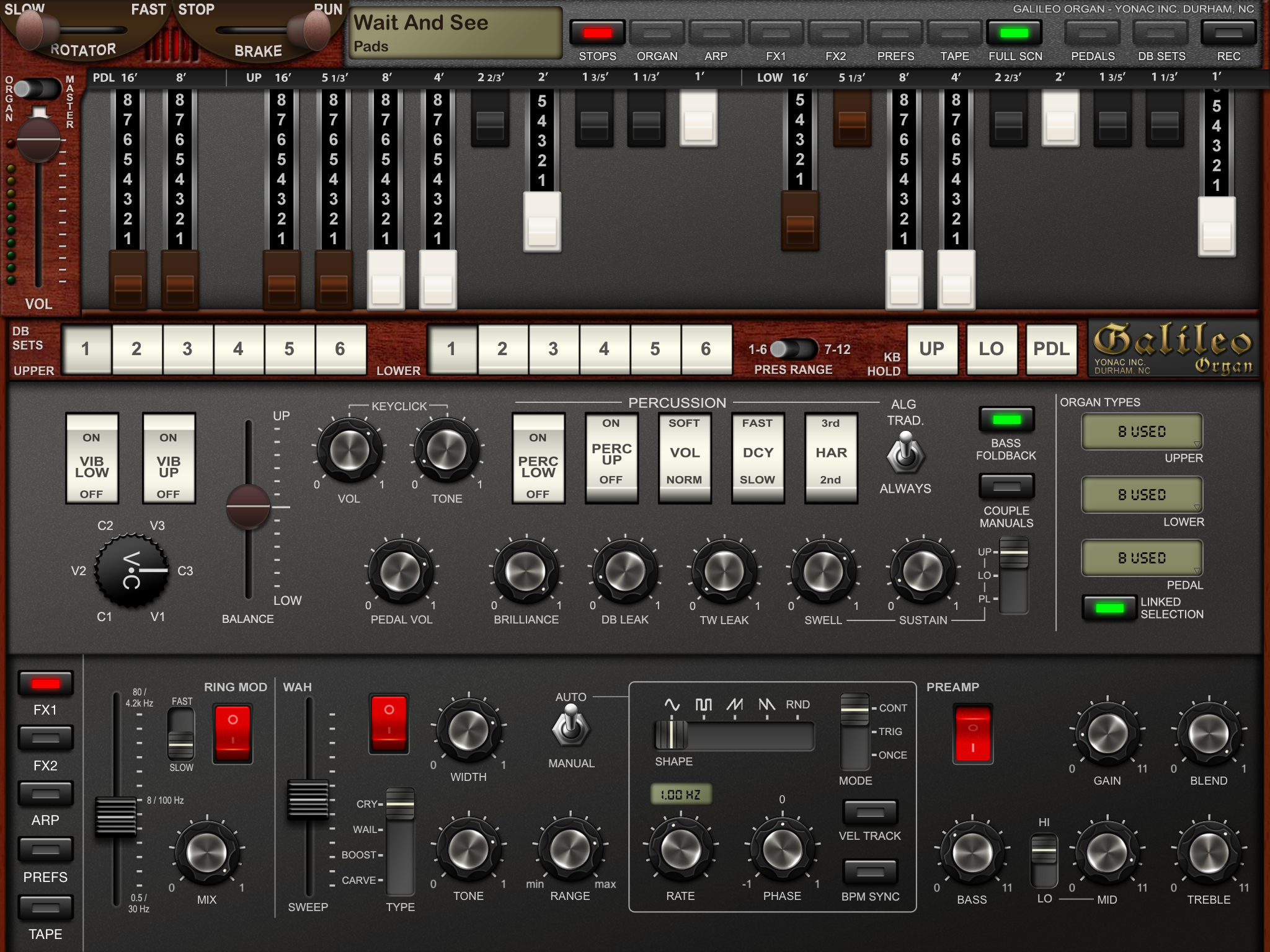
Task: Click the Galileo Organ logo
Action: pyautogui.click(x=1173, y=348)
